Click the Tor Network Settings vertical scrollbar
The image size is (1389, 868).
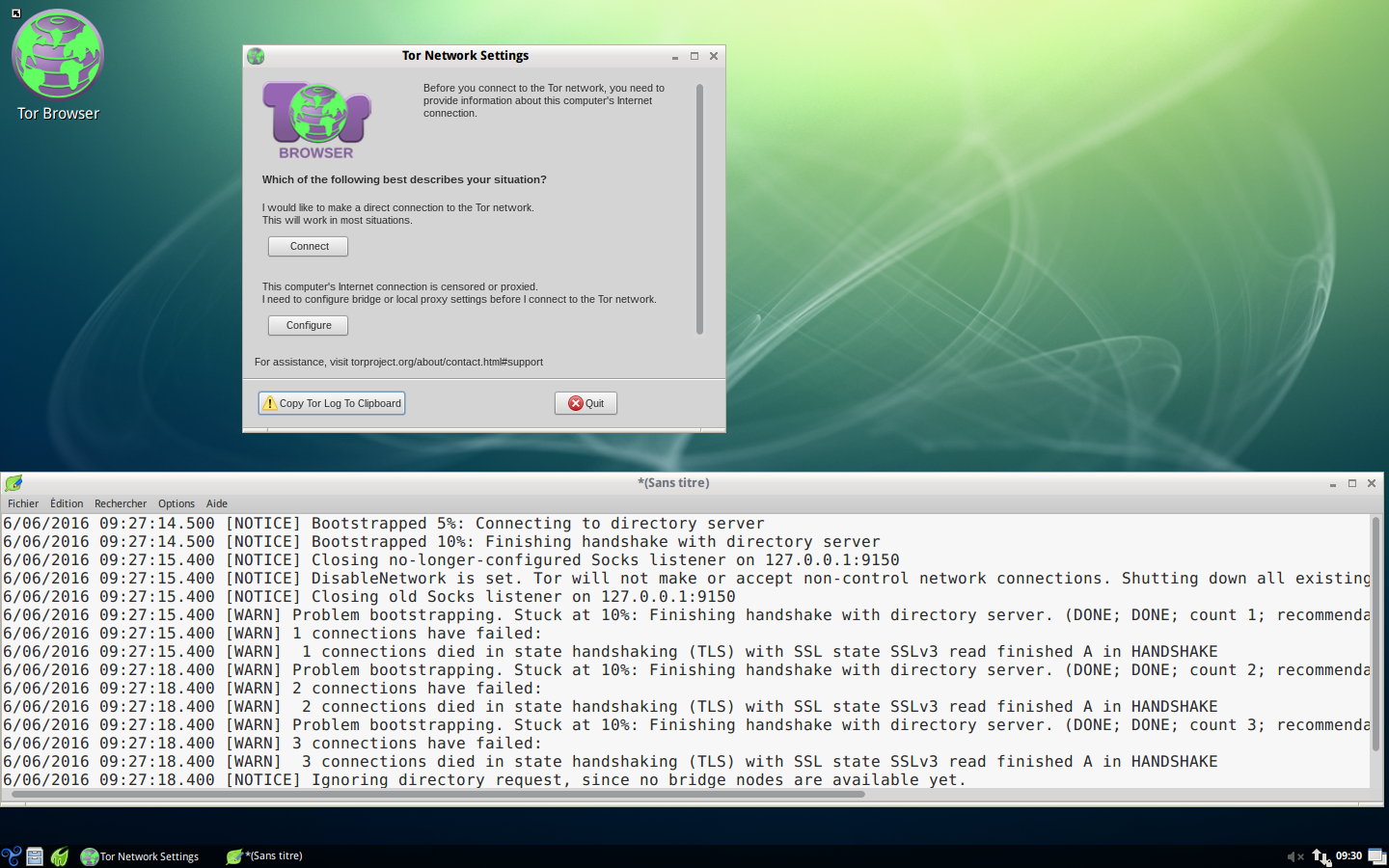point(699,209)
